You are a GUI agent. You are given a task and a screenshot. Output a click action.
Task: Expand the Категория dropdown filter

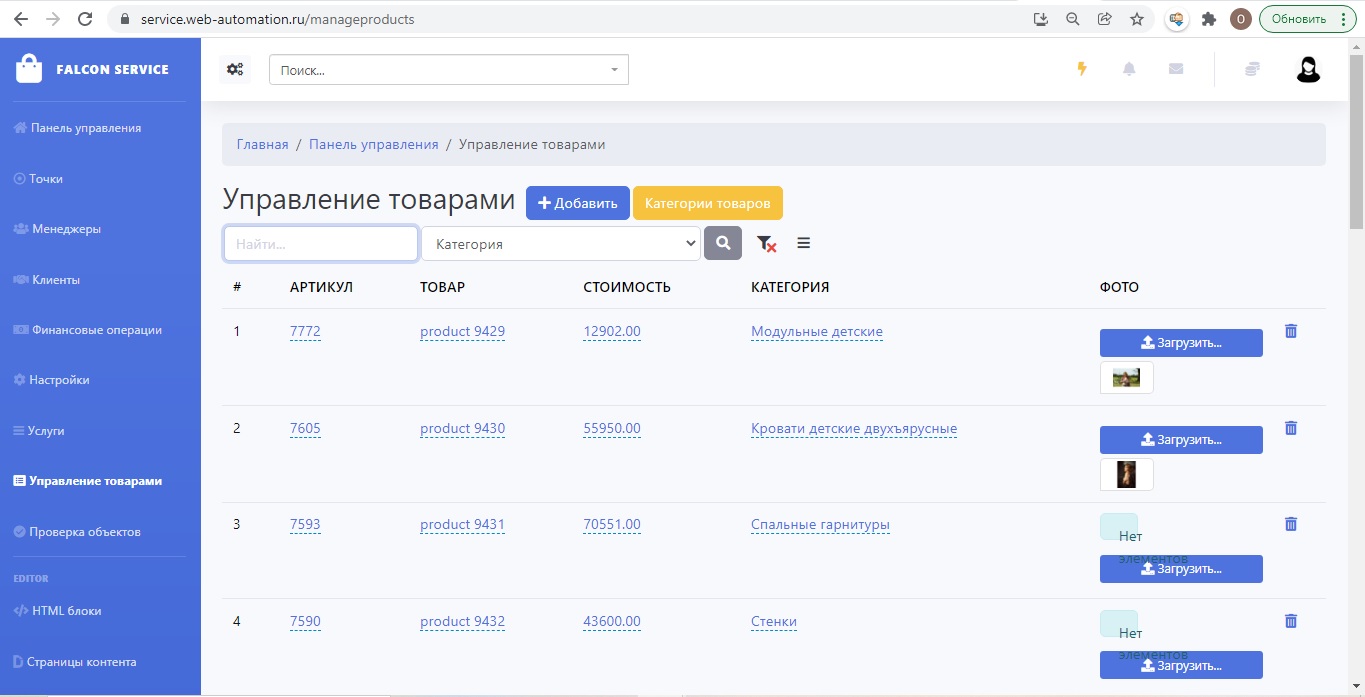coord(560,244)
